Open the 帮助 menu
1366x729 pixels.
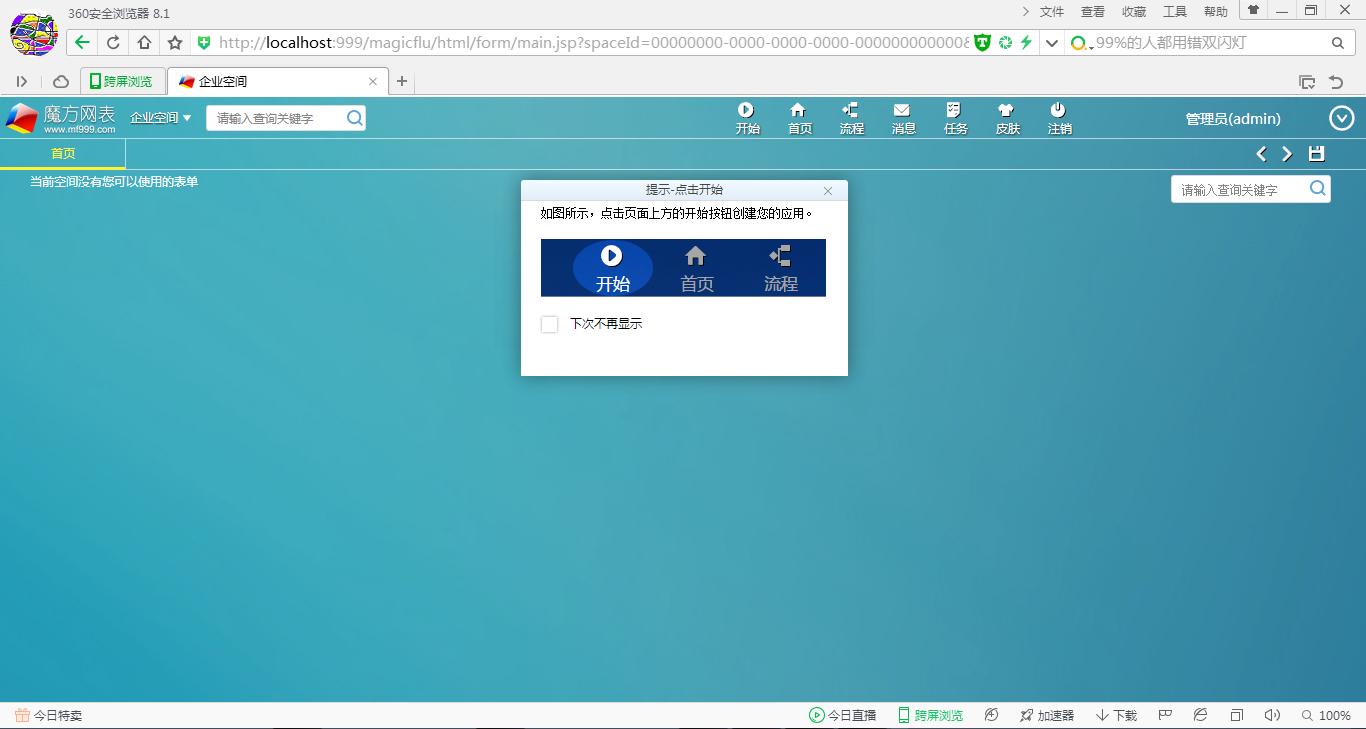click(x=1216, y=12)
